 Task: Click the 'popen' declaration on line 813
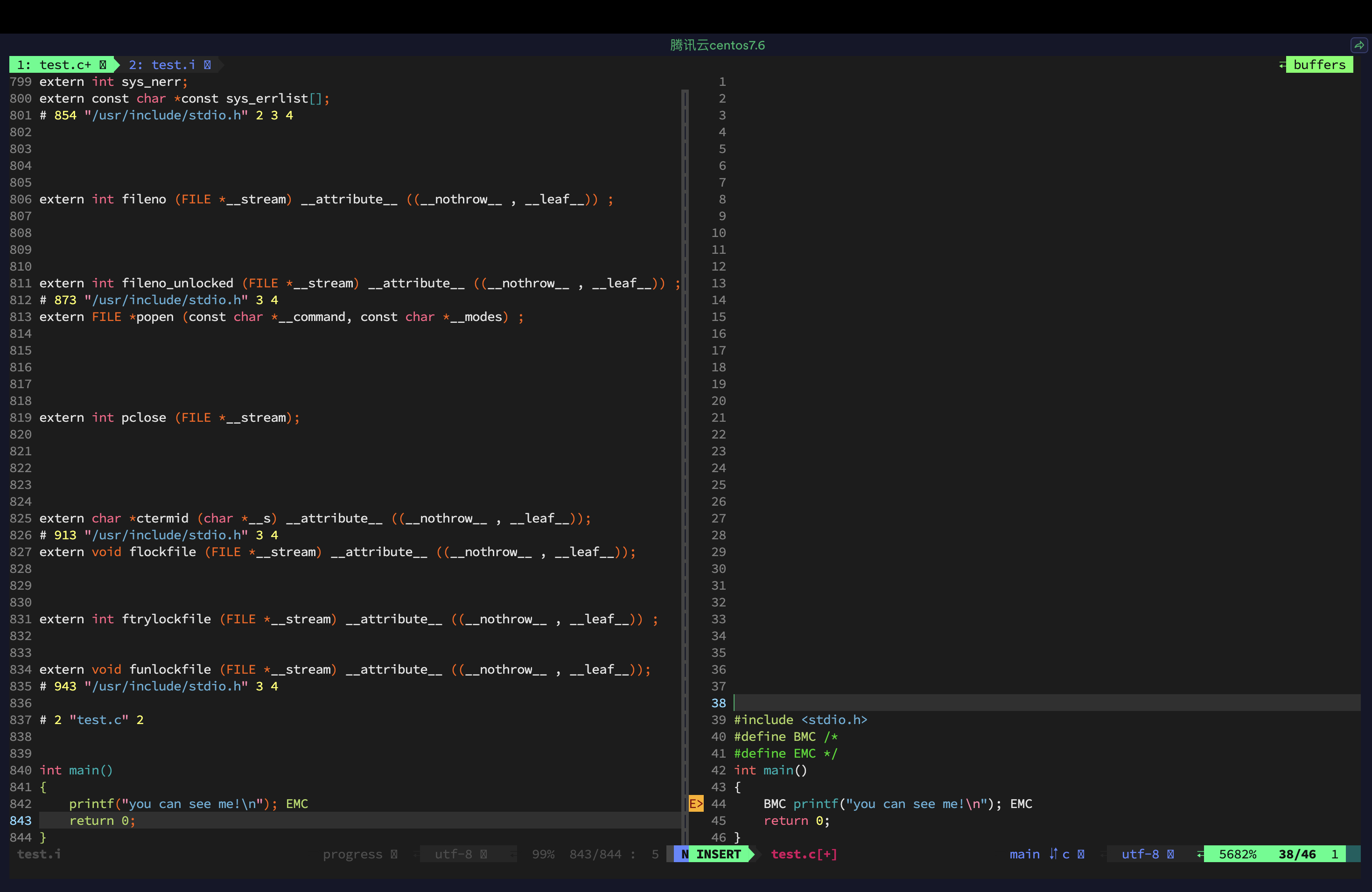[281, 317]
